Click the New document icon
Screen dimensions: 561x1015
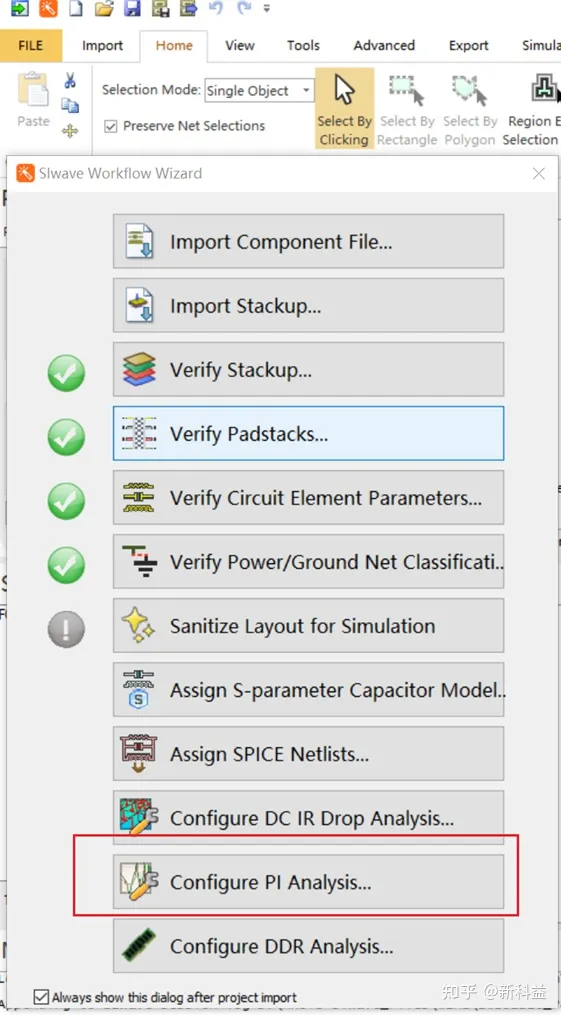point(76,8)
